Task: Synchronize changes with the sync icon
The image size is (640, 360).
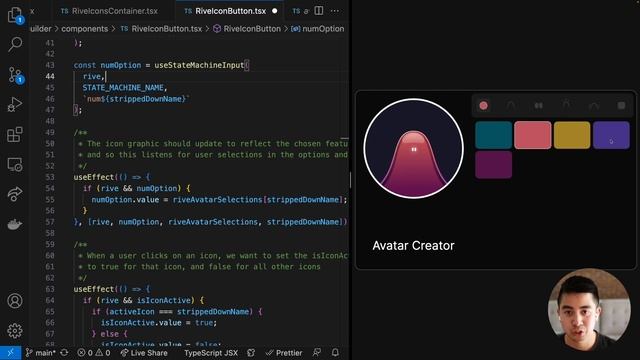Action: (64, 353)
